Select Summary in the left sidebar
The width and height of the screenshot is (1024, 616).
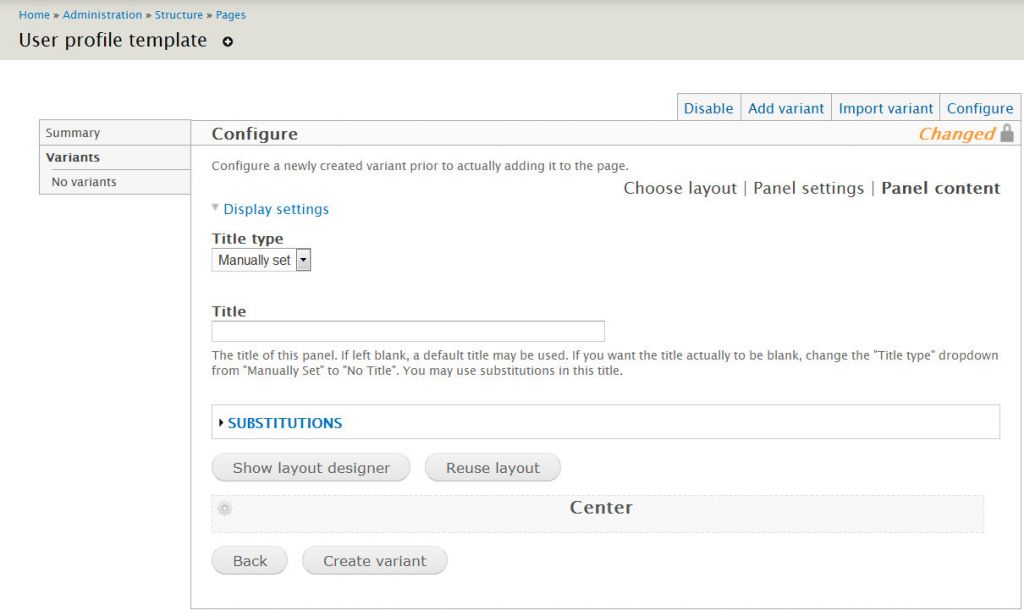coord(73,133)
